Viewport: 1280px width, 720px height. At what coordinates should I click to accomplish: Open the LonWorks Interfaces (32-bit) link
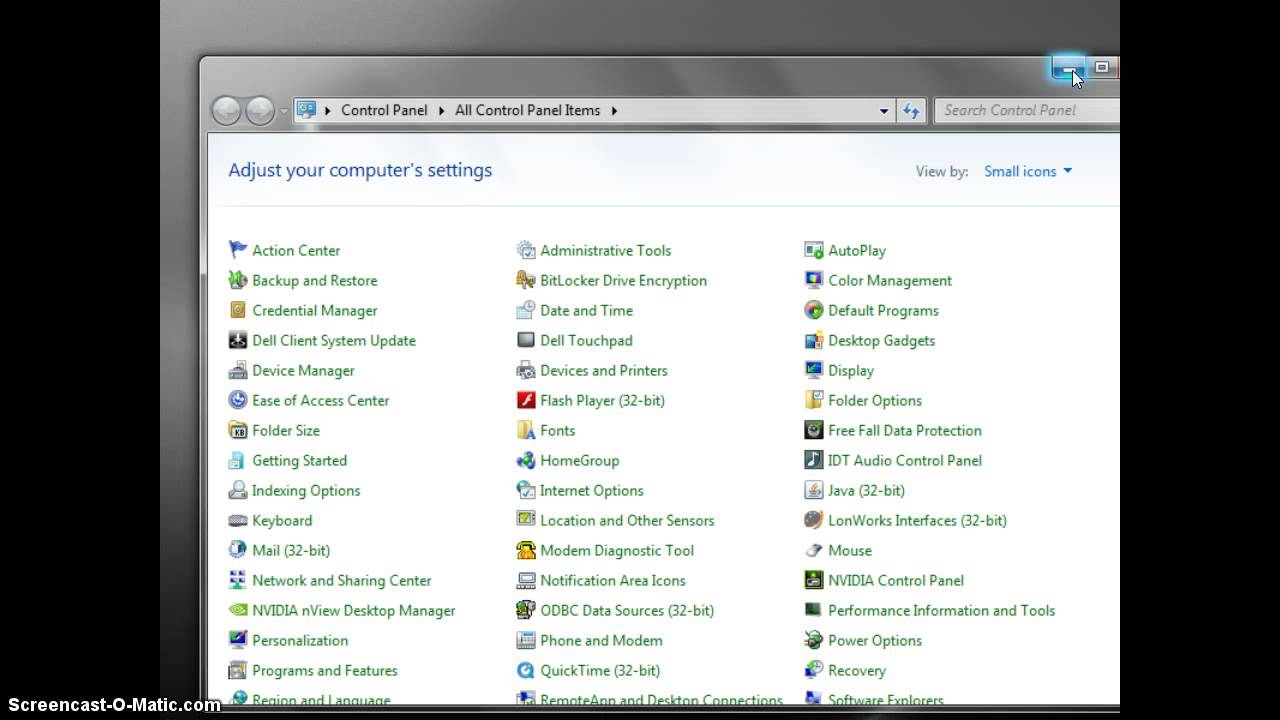[917, 520]
